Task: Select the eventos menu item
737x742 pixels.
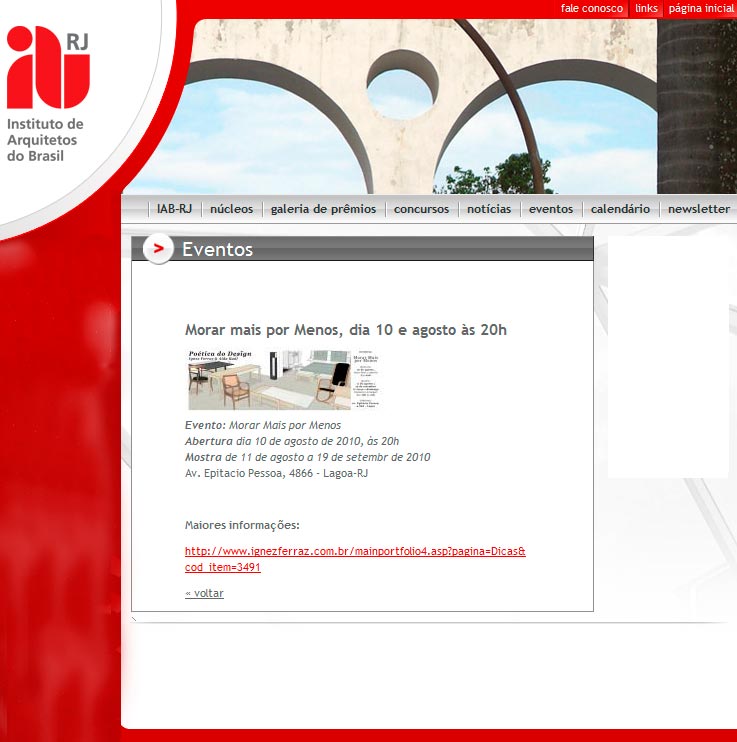Action: (551, 209)
